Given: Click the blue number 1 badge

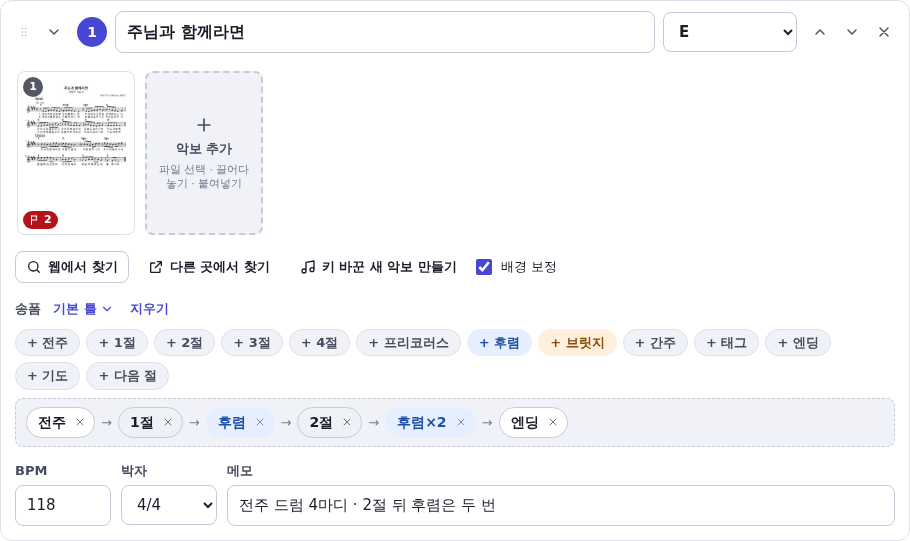Looking at the screenshot, I should point(92,32).
